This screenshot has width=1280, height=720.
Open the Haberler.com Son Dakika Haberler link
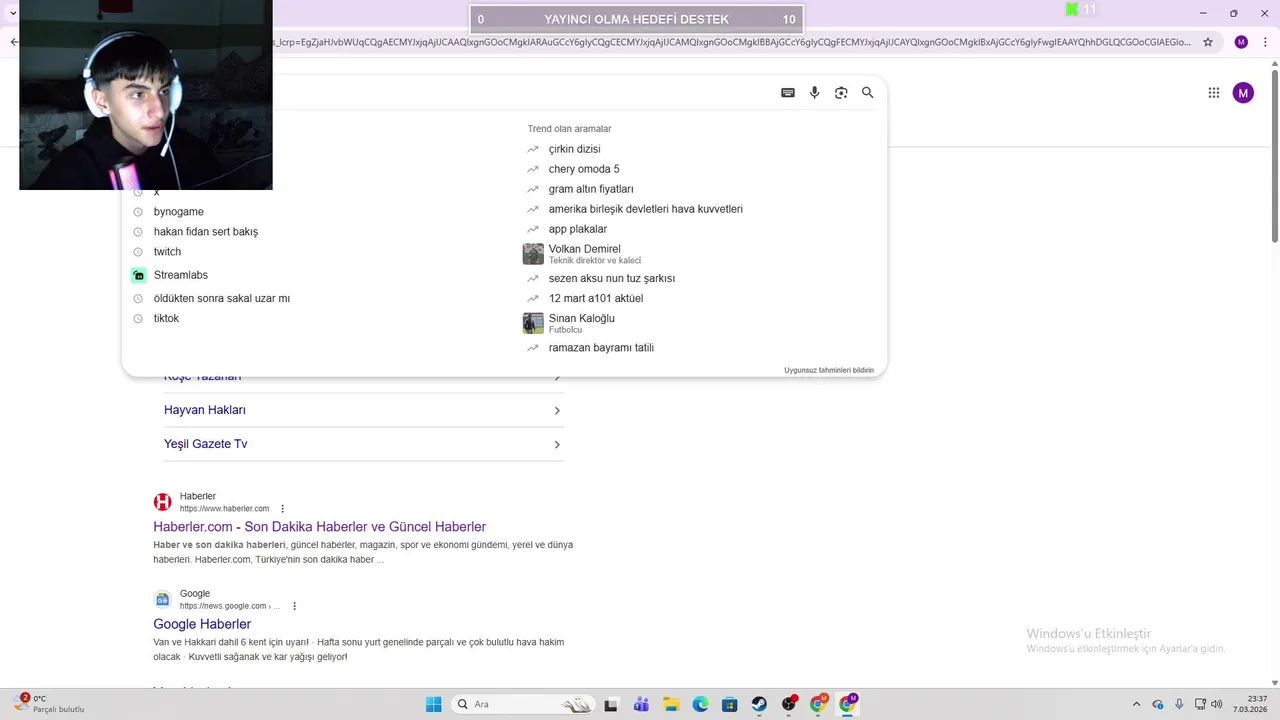pos(319,527)
